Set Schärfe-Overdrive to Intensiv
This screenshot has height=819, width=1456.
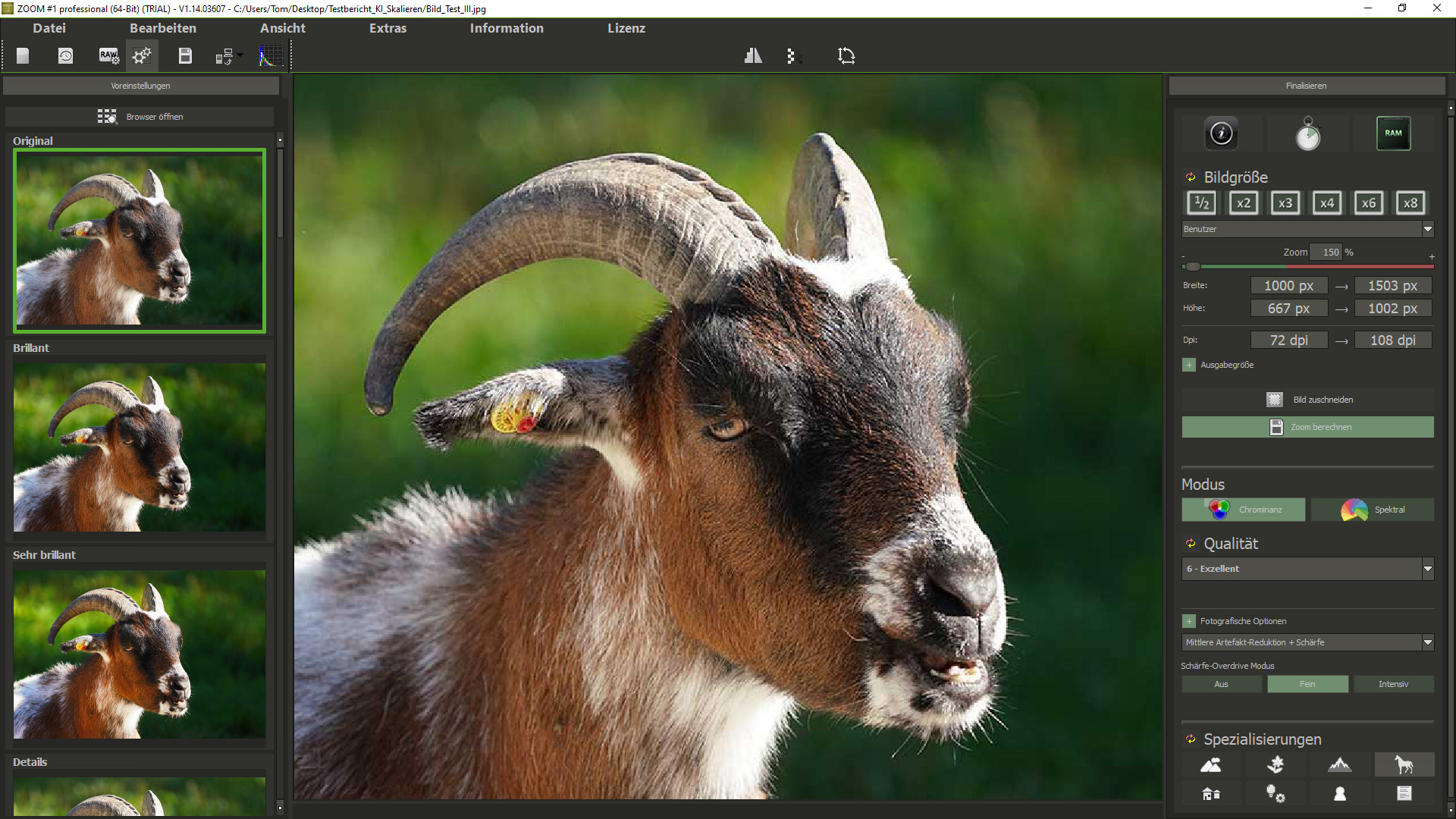tap(1394, 684)
